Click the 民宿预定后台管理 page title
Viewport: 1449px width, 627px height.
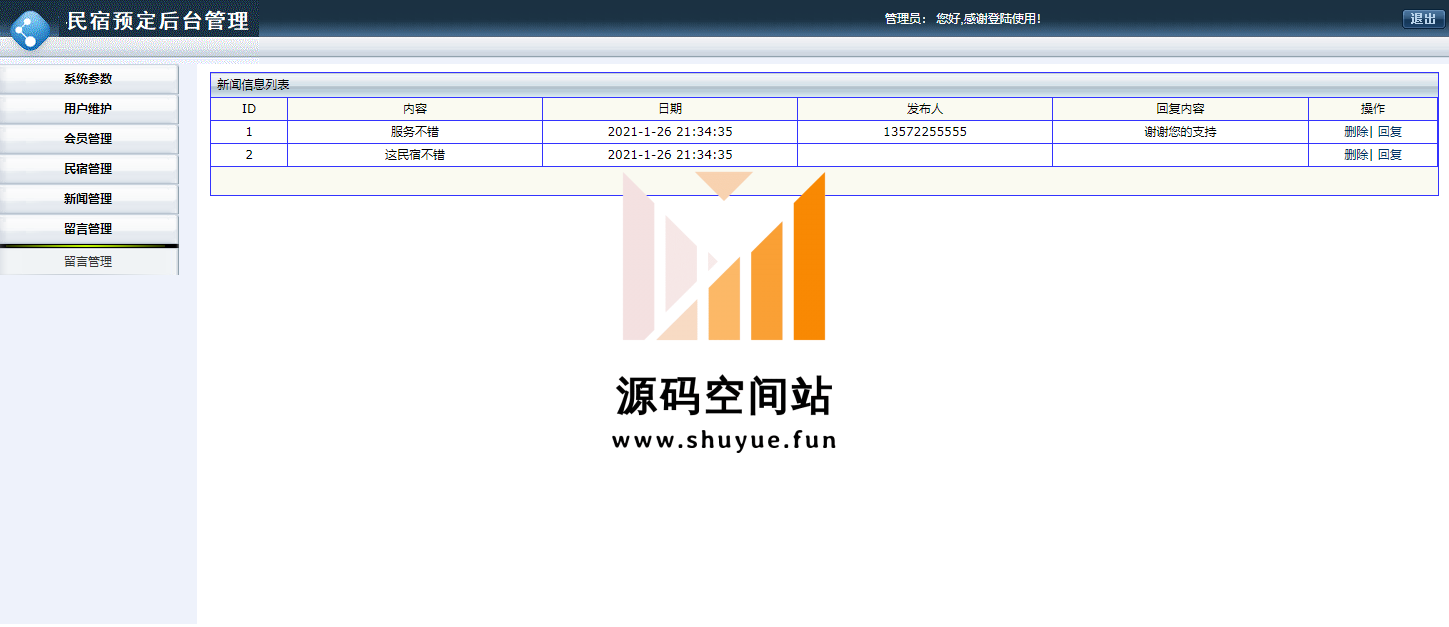point(158,21)
